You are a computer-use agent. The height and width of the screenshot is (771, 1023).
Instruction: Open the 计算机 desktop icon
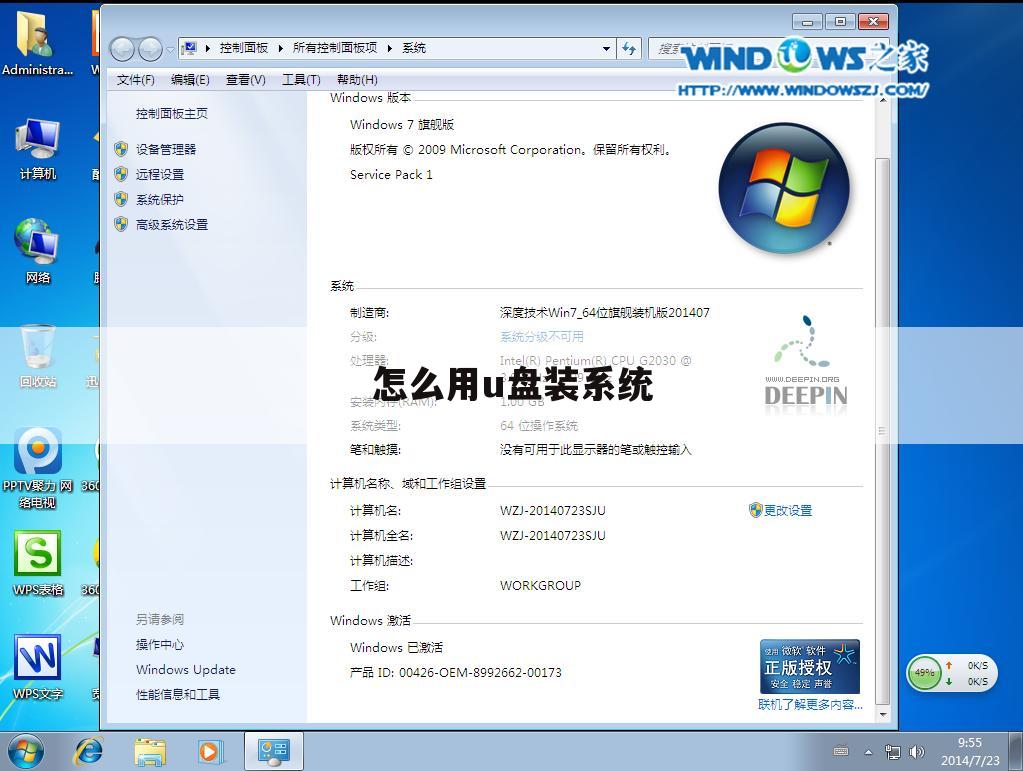(x=37, y=149)
